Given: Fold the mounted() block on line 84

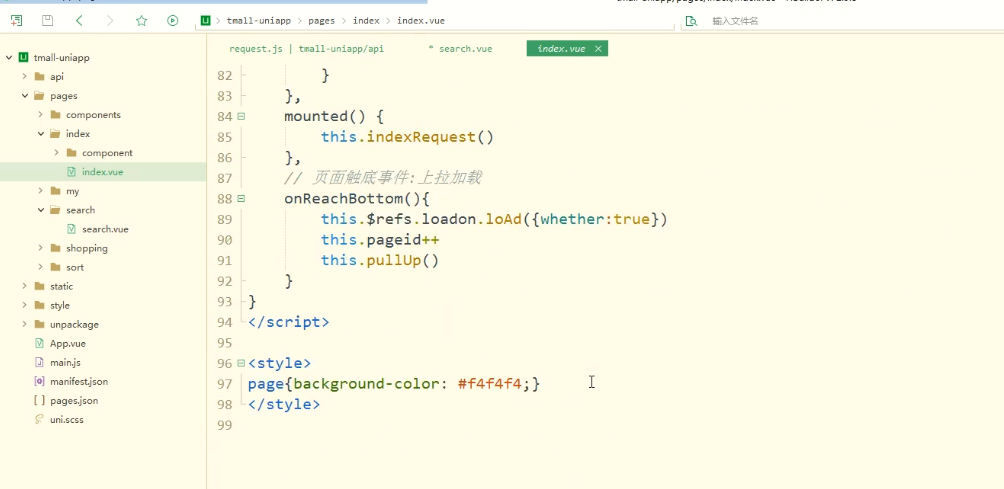Looking at the screenshot, I should (241, 116).
